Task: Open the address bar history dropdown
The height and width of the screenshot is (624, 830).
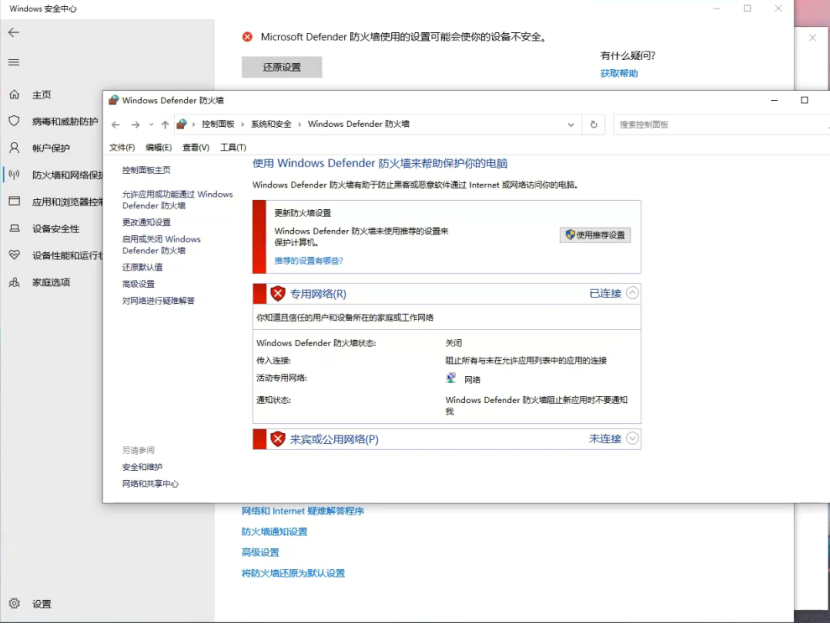Action: click(x=571, y=125)
